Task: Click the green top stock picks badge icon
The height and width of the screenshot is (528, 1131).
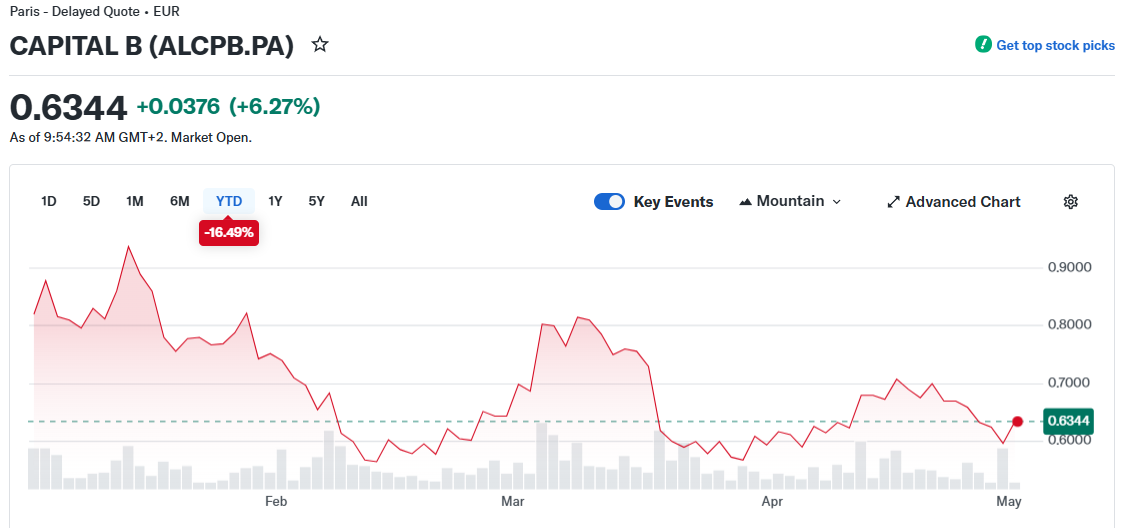Action: click(982, 45)
